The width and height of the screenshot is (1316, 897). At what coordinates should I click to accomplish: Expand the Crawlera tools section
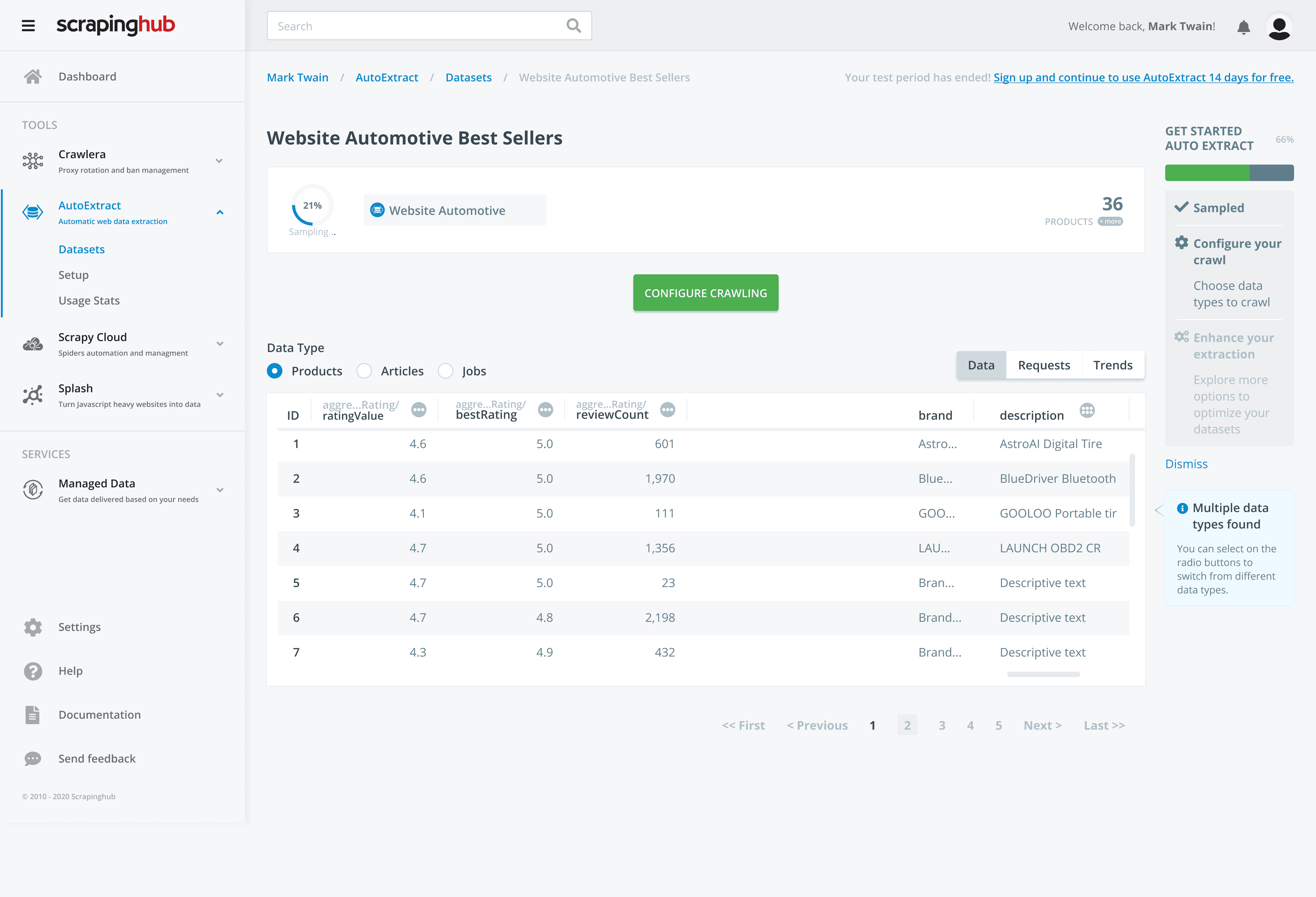pyautogui.click(x=219, y=161)
